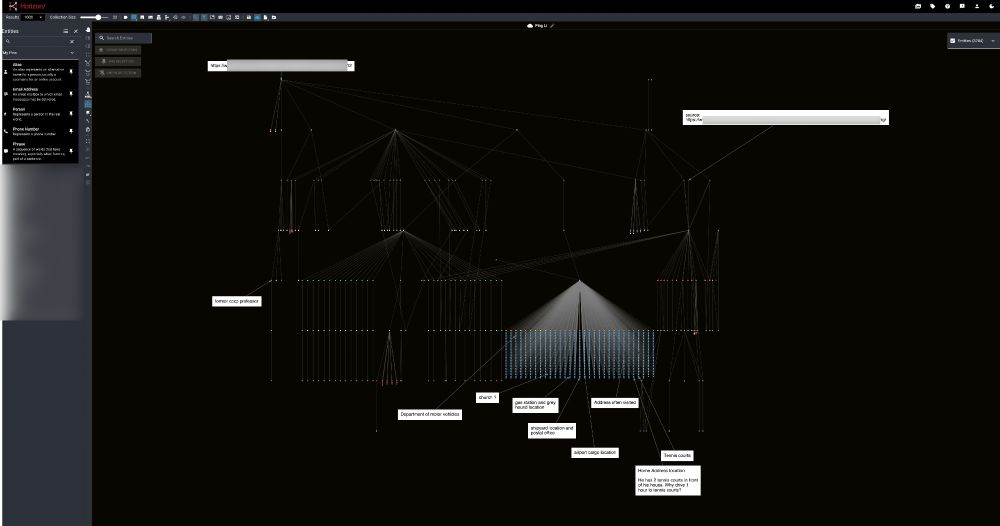Click the cloud icon beside the graph title

530,26
